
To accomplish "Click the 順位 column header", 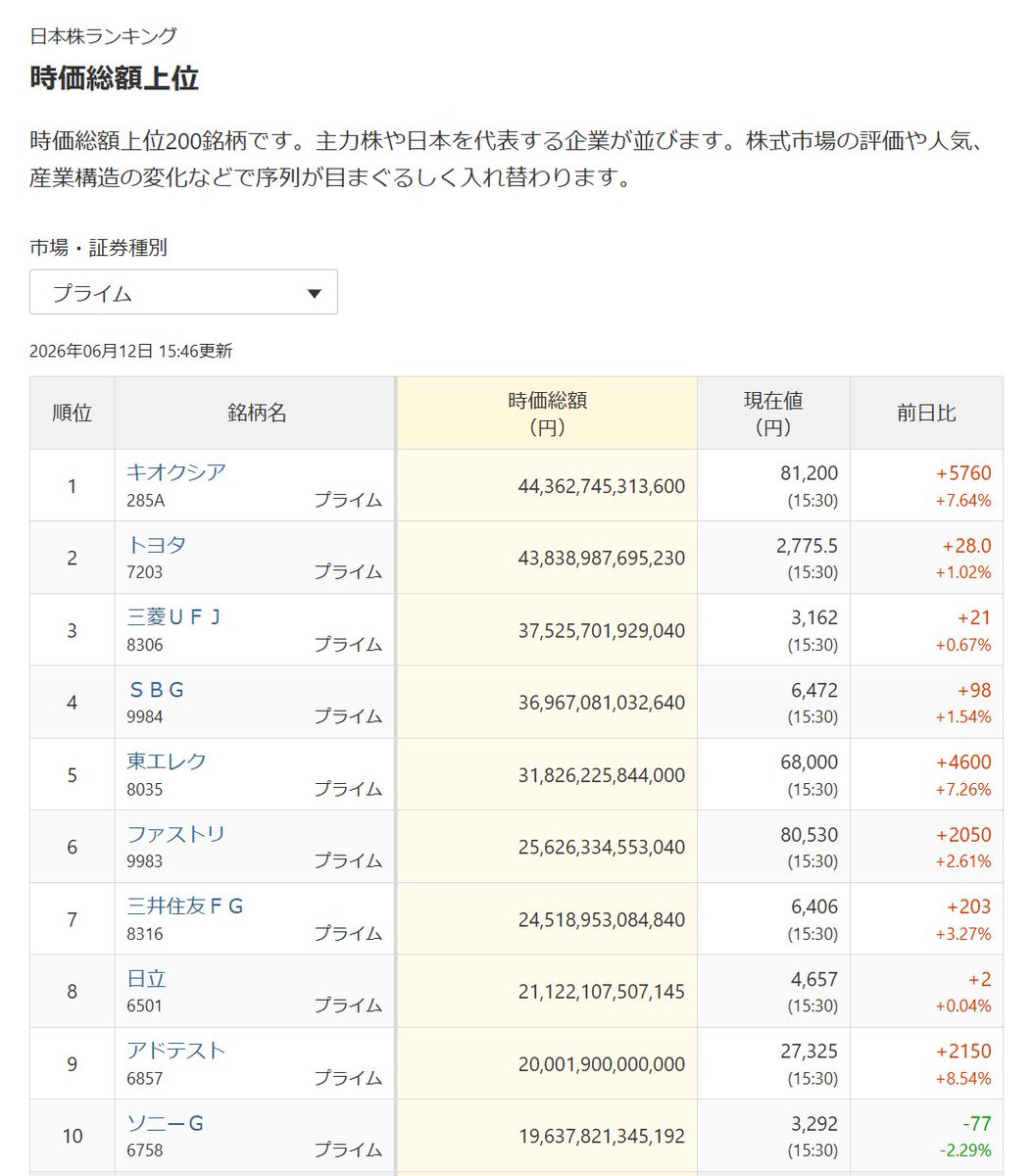I will pos(72,413).
